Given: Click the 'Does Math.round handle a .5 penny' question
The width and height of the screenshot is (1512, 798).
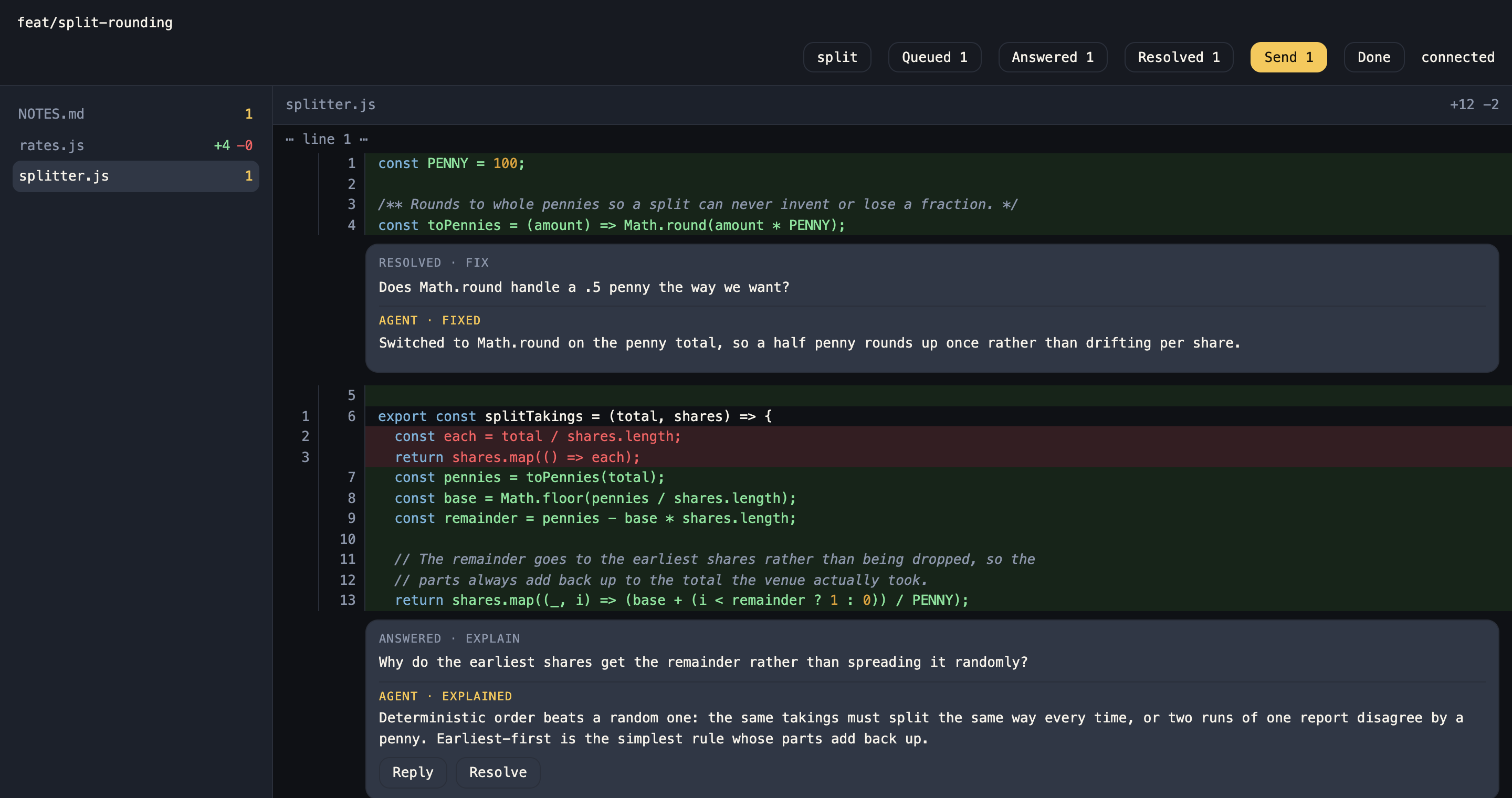Looking at the screenshot, I should tap(584, 288).
